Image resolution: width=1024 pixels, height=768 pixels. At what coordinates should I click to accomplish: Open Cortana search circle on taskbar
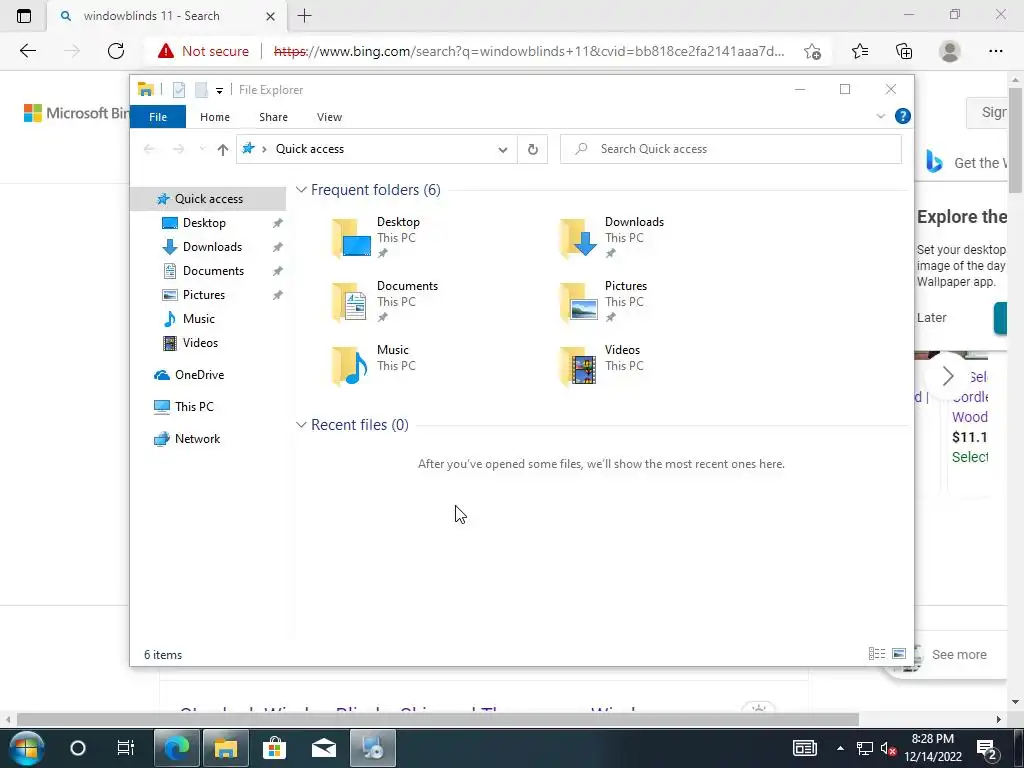point(78,748)
